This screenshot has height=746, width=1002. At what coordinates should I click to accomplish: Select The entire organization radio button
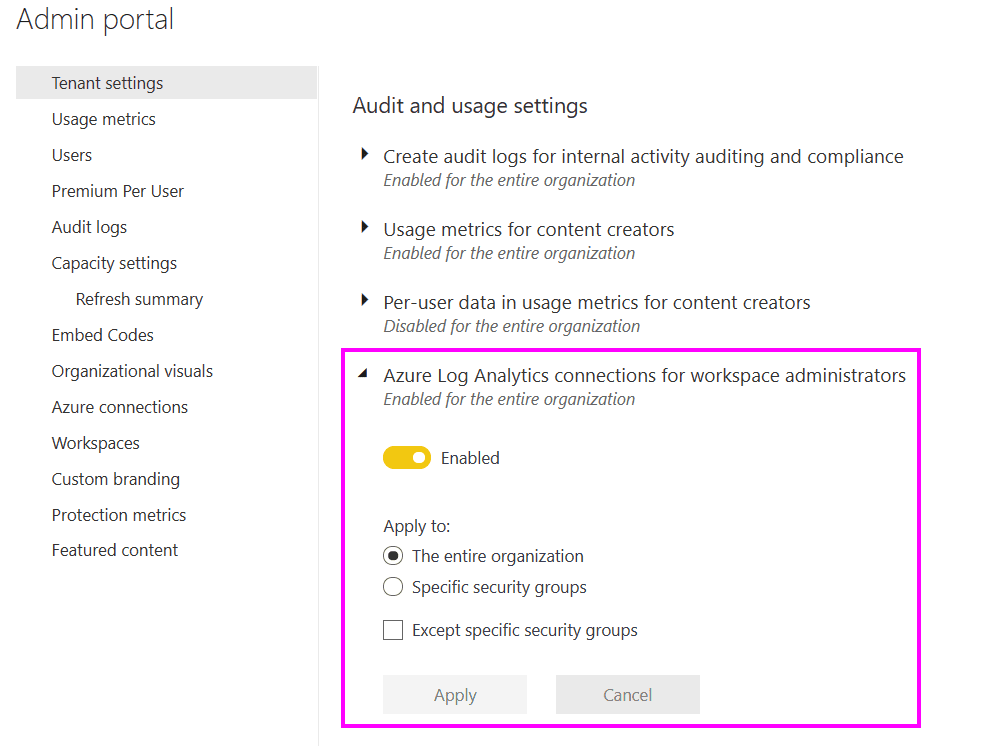[x=393, y=556]
